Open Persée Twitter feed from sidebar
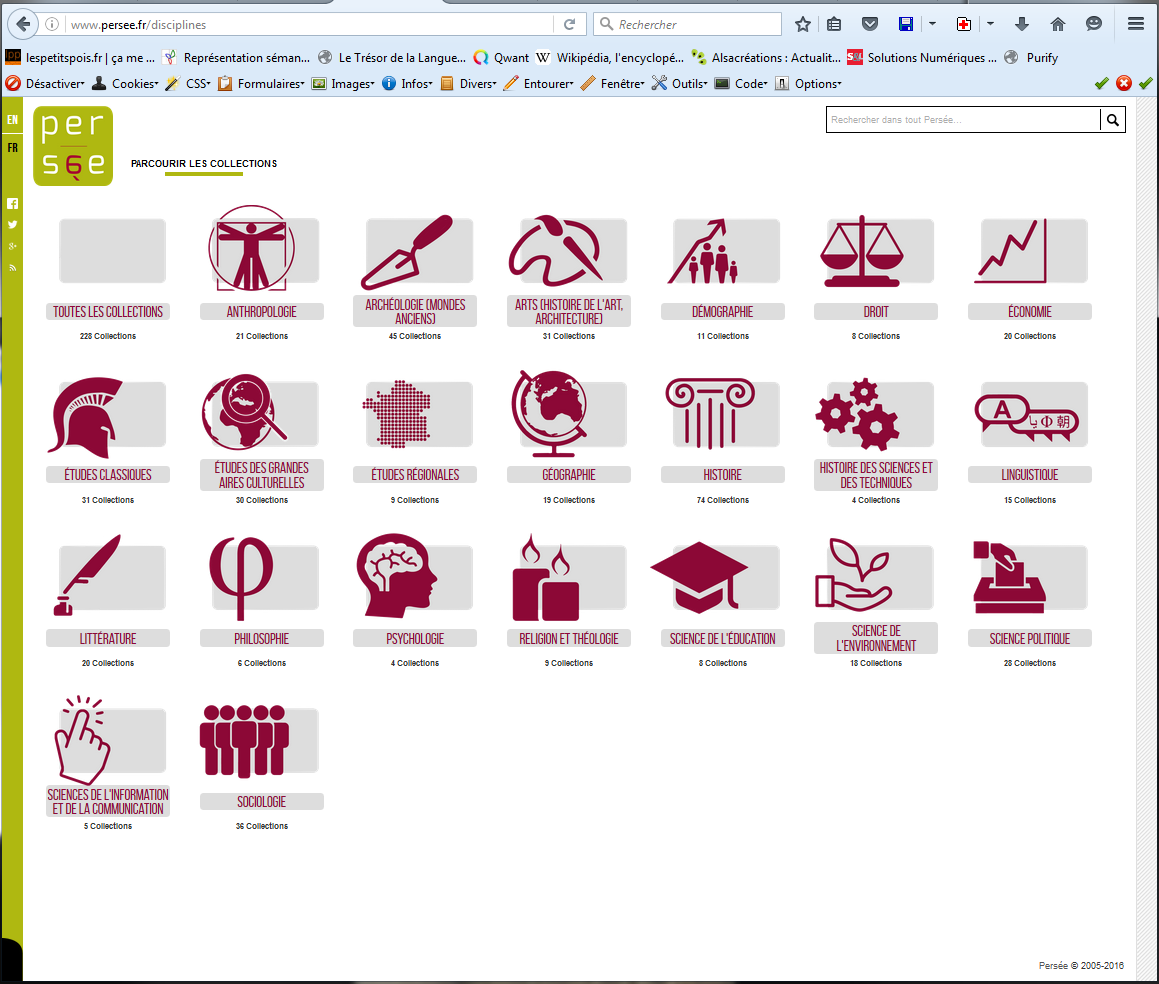This screenshot has width=1159, height=984. click(x=13, y=225)
